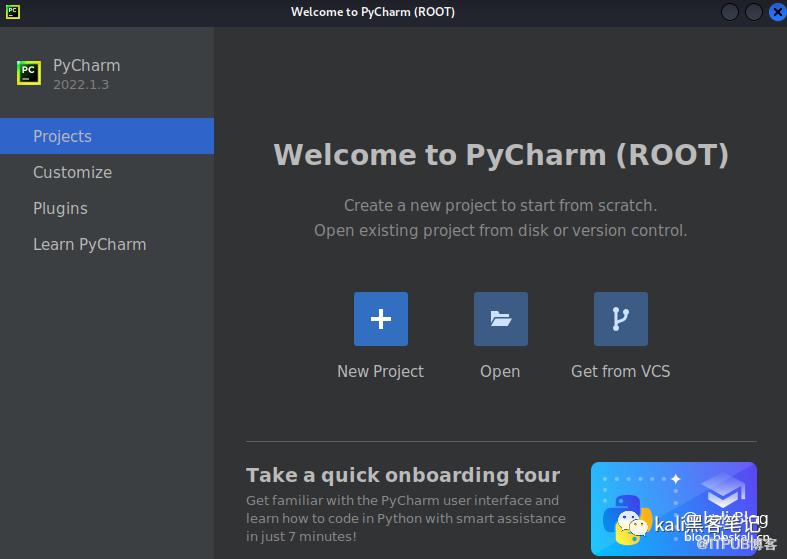Click the Take a quick onboarding tour heading
Image resolution: width=787 pixels, height=559 pixels.
coord(403,475)
